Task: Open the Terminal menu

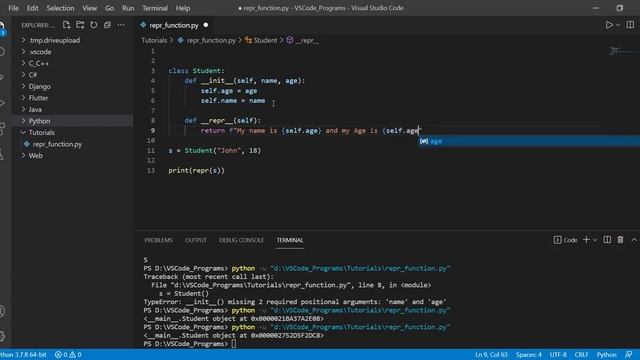Action: pyautogui.click(x=155, y=8)
